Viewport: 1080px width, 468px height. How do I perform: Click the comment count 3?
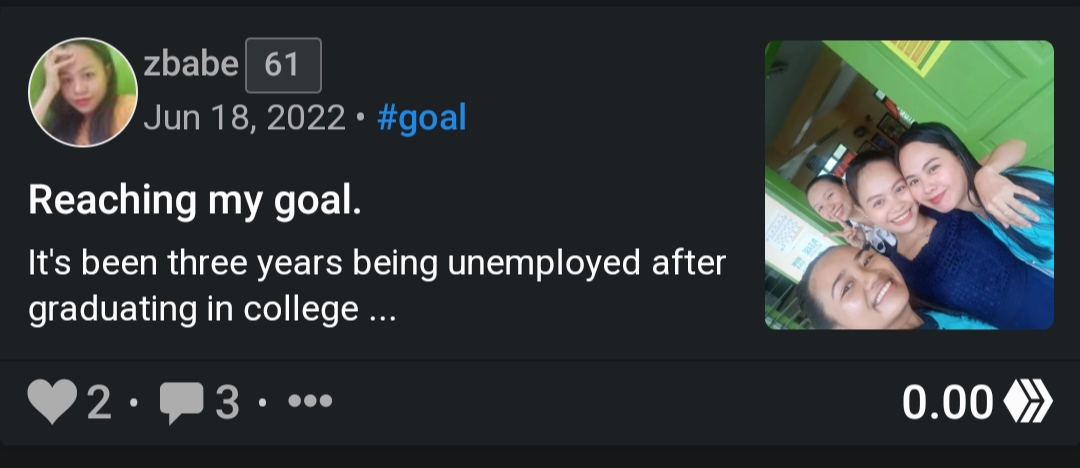[x=228, y=403]
